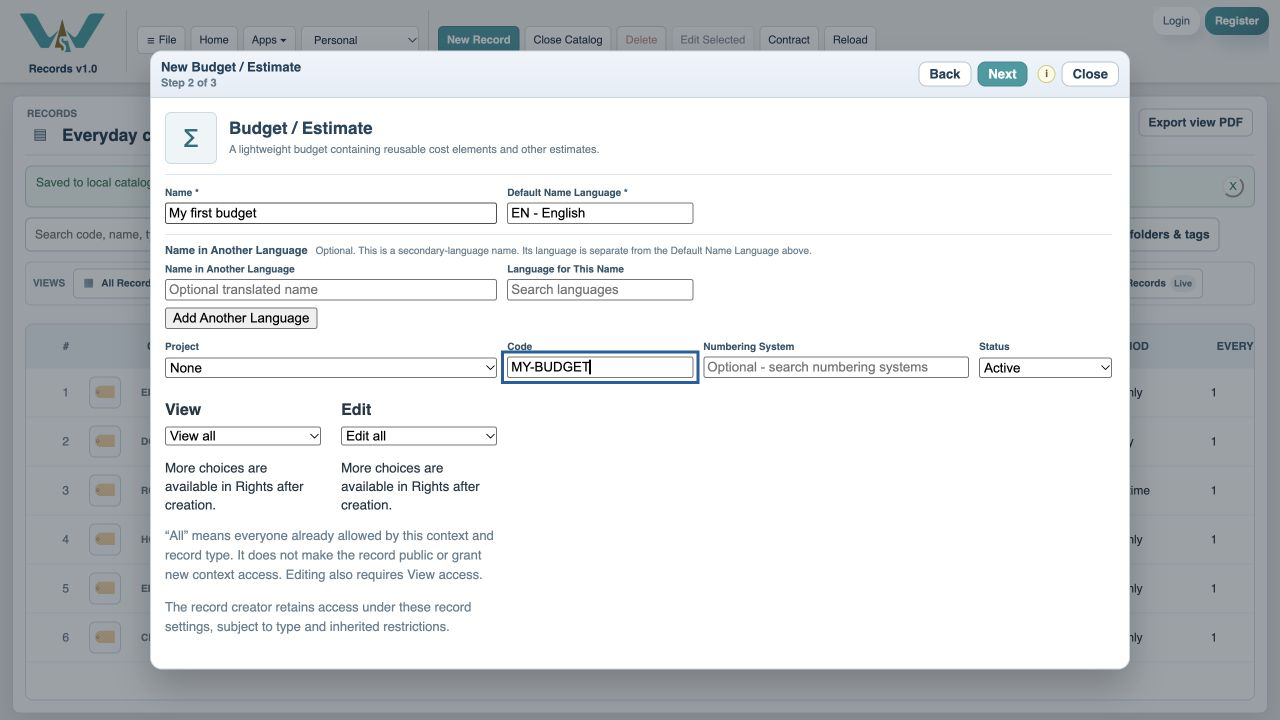
Task: Go to the Home menu item
Action: click(214, 40)
